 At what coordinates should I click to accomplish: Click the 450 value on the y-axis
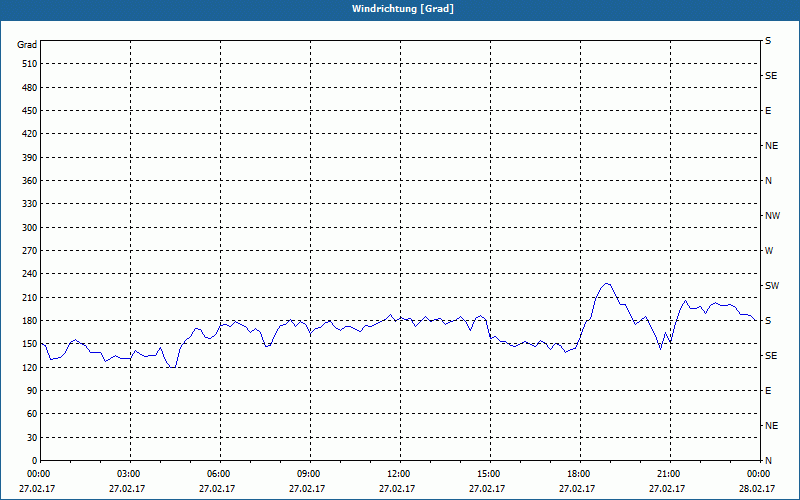29,111
